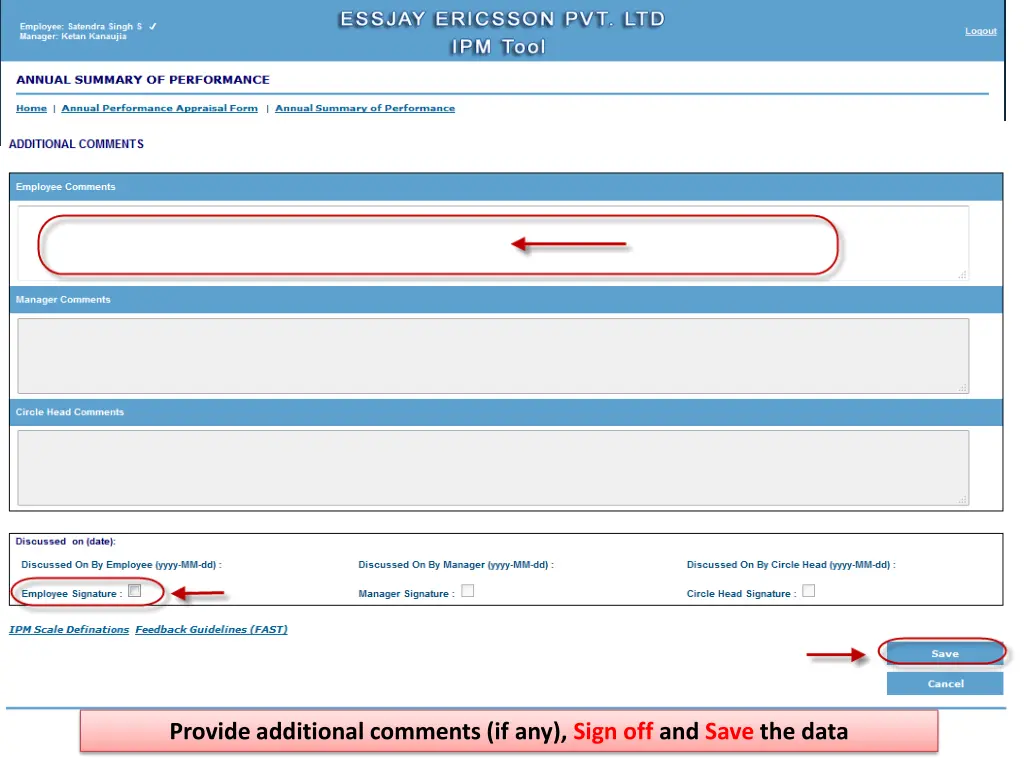Tick the Circle Head Signature checkbox
Viewport: 1024px width, 768px height.
pyautogui.click(x=808, y=591)
